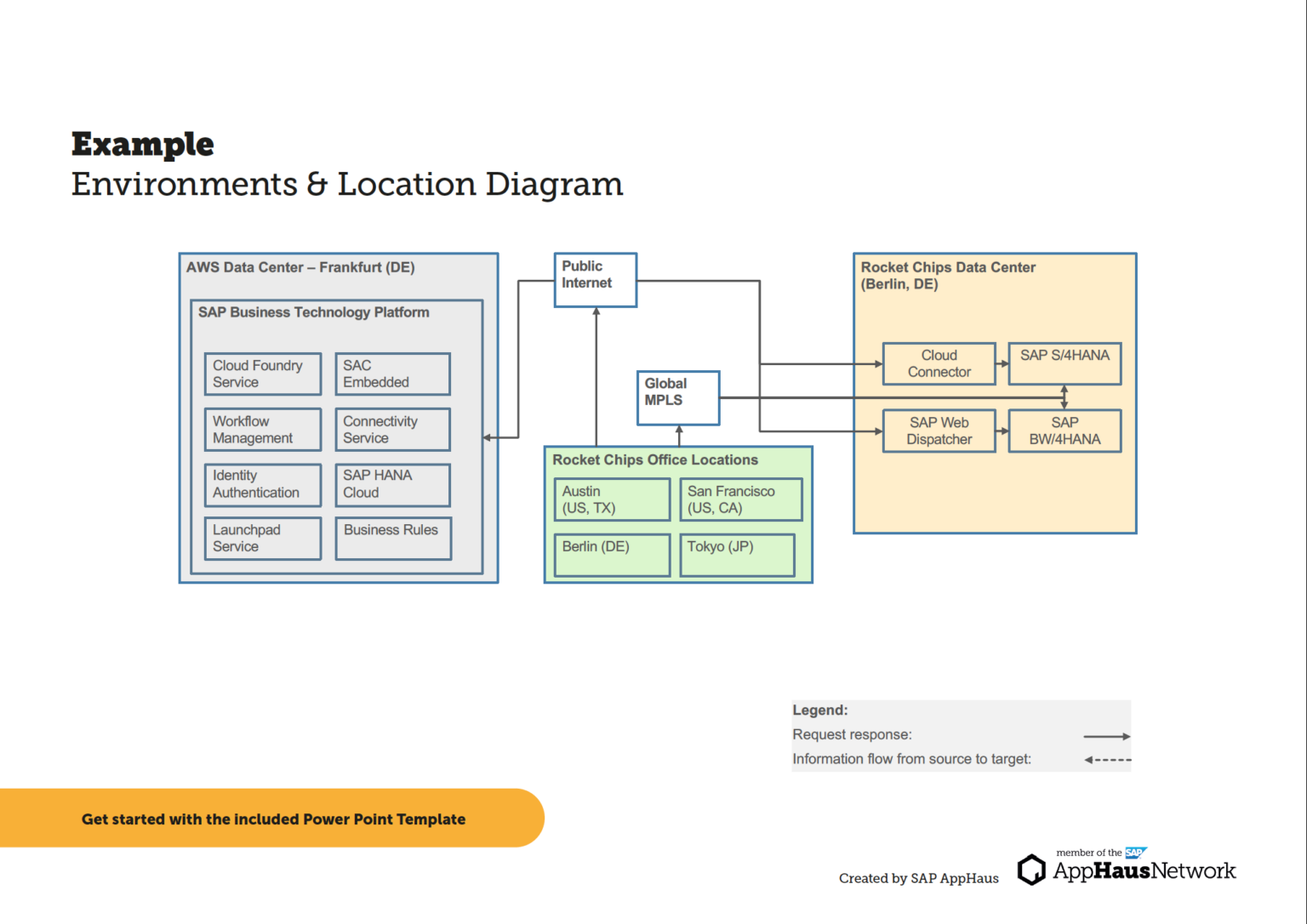
Task: Select the SAP Web Dispatcher box
Action: click(939, 431)
